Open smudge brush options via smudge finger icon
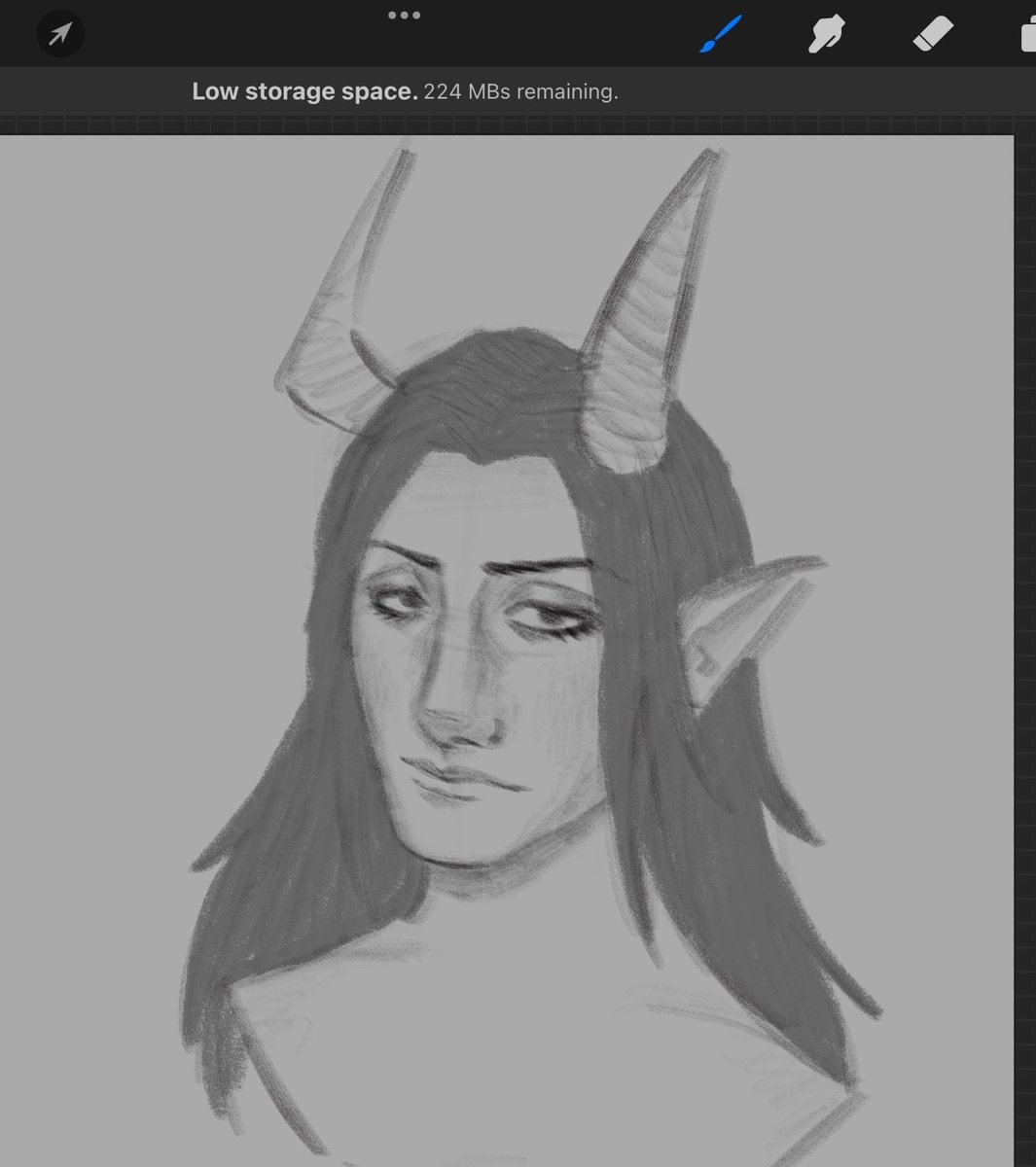1036x1167 pixels. (x=825, y=33)
